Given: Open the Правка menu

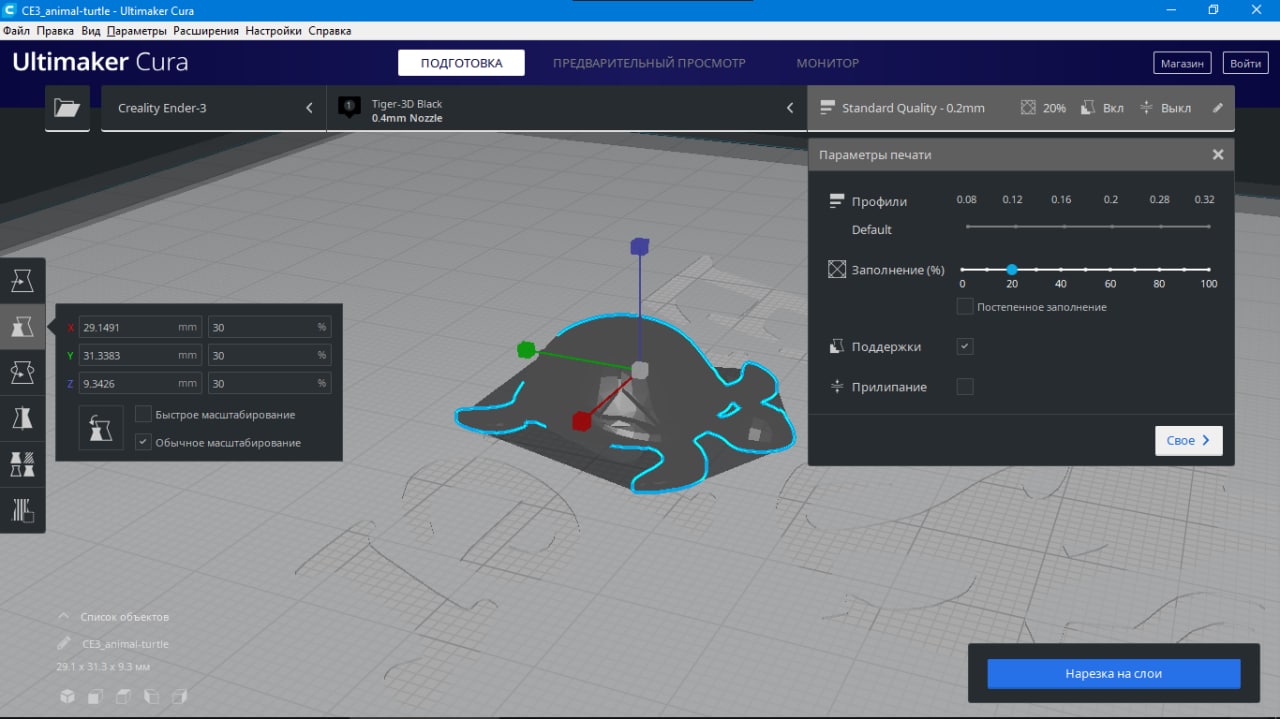Looking at the screenshot, I should 55,31.
